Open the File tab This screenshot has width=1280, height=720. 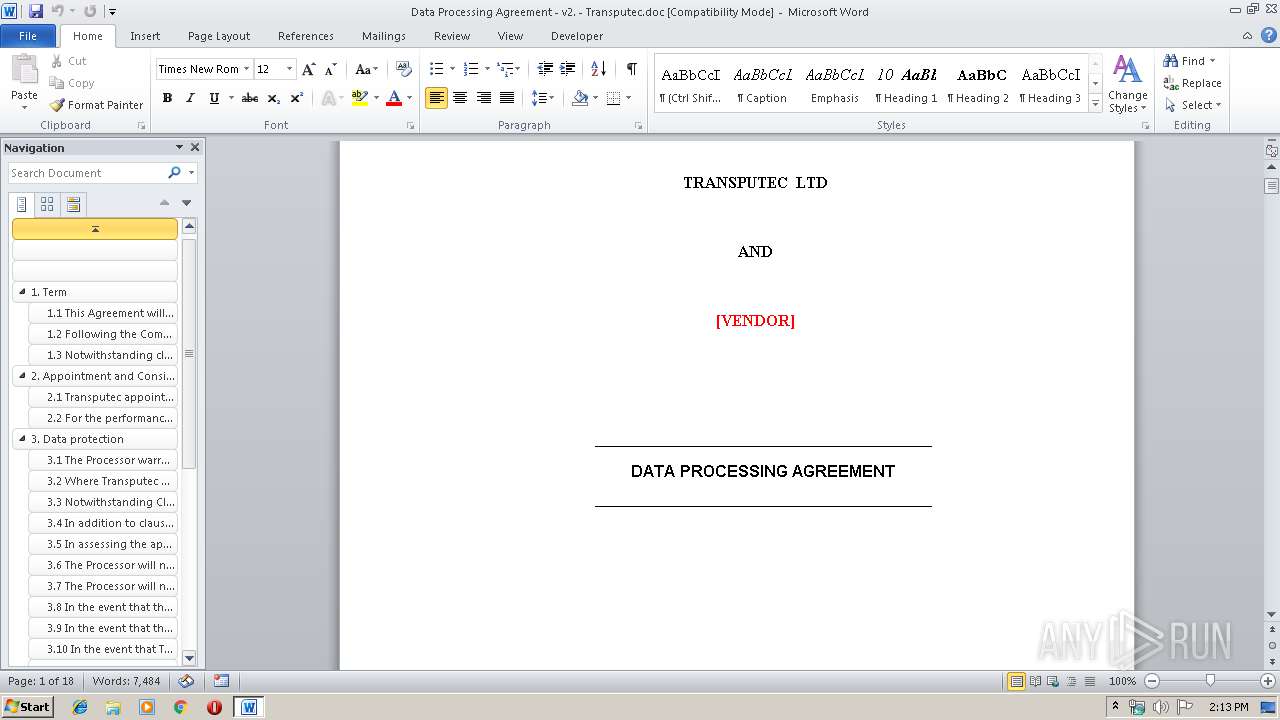28,36
